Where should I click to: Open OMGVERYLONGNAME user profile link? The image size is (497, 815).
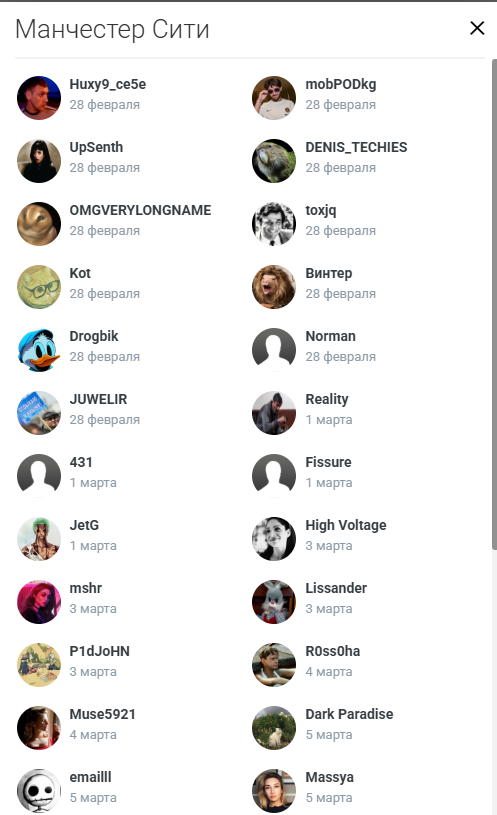click(x=140, y=210)
